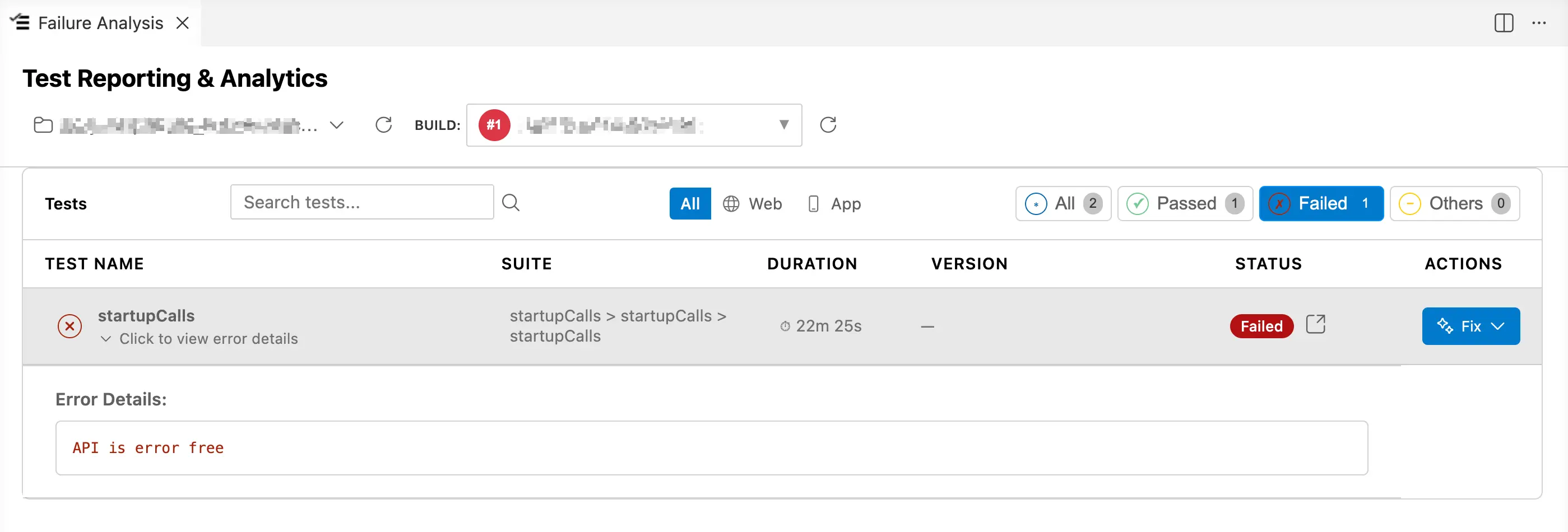Click the VERSION column header
Screen dimensions: 1568x532
[969, 264]
